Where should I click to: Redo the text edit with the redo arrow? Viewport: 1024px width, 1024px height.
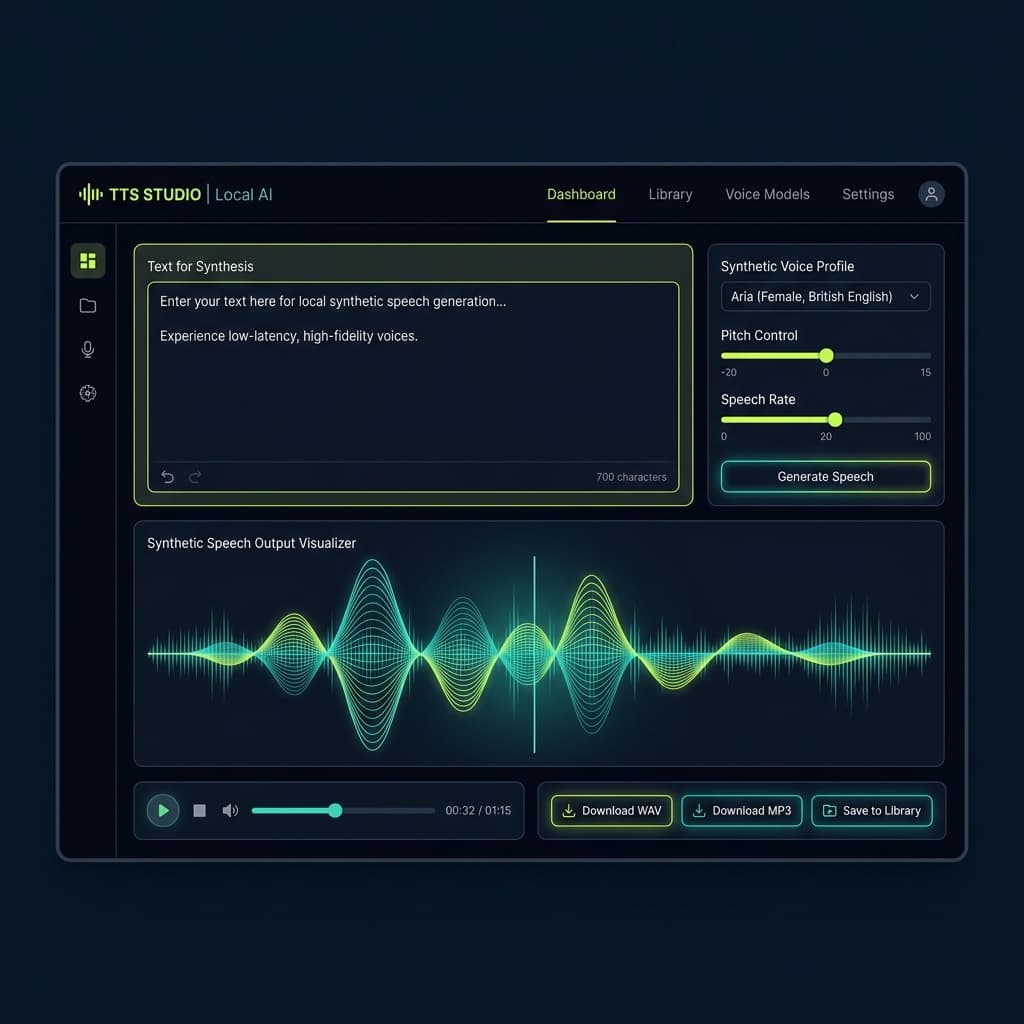195,477
